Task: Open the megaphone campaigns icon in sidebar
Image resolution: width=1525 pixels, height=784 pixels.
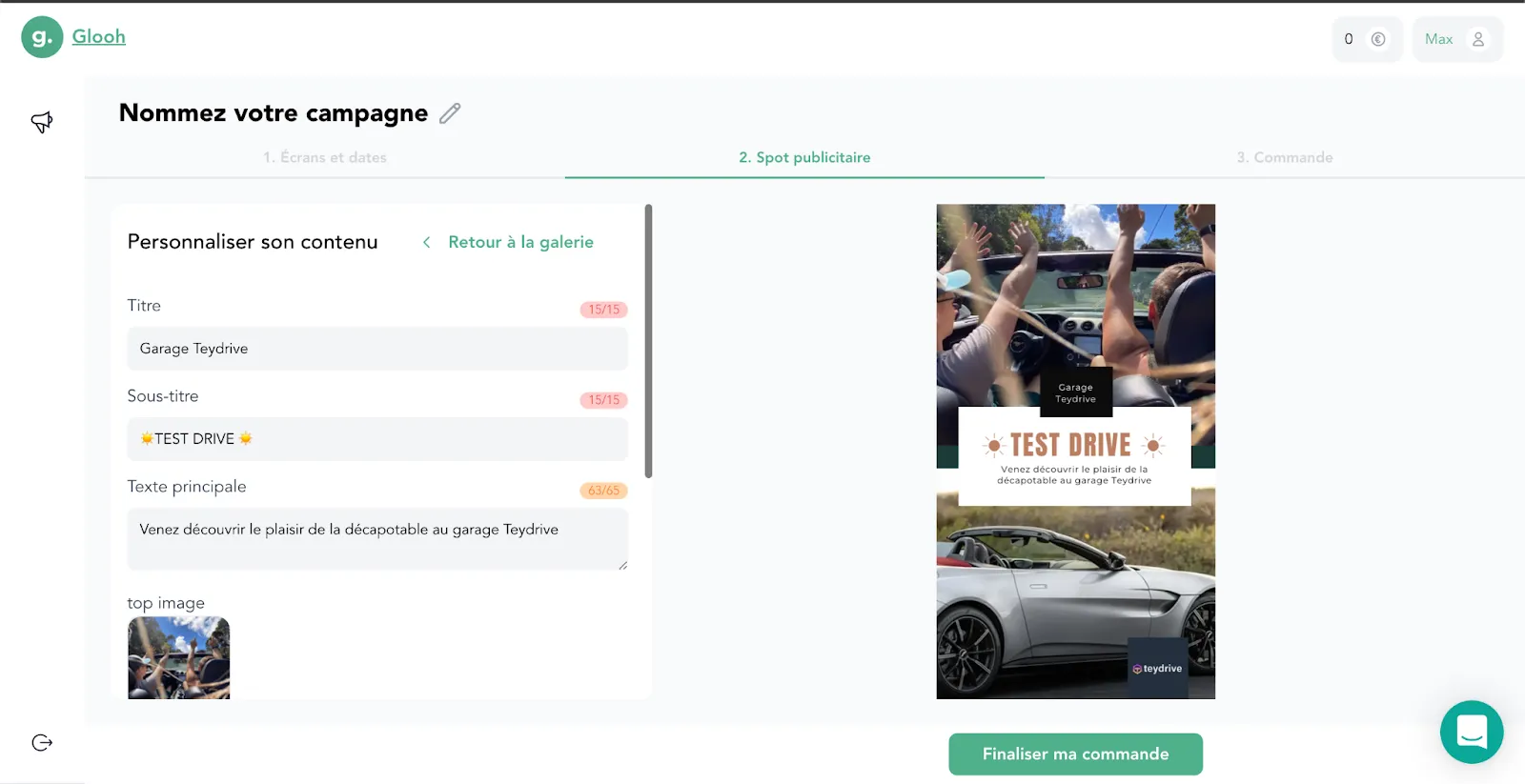Action: [x=42, y=122]
